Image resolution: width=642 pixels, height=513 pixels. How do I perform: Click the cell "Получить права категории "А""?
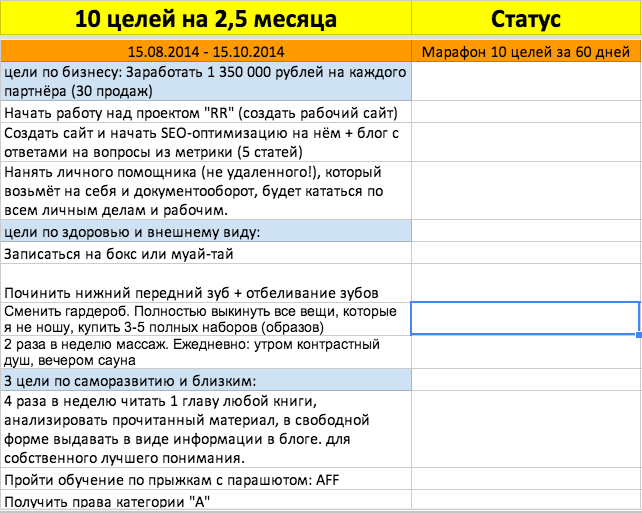(206, 500)
